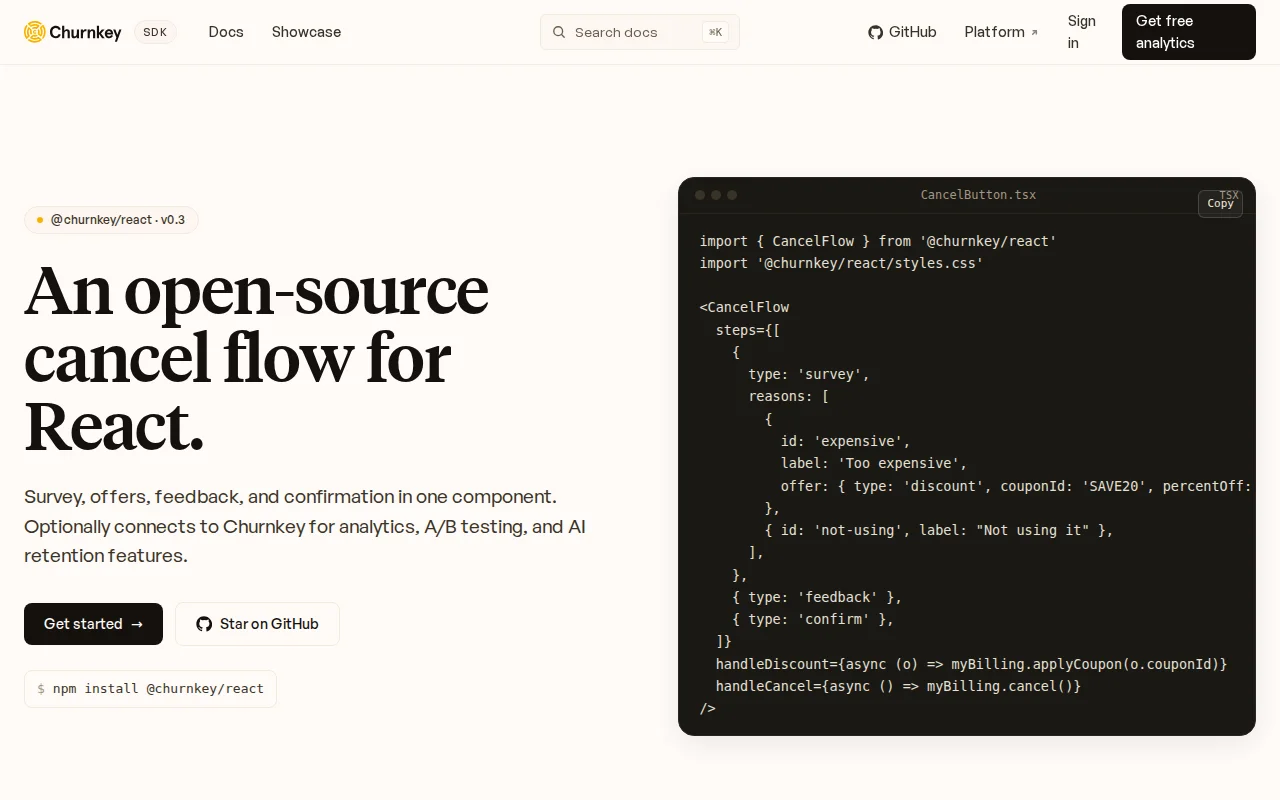The image size is (1280, 800).
Task: Click the handleDiscount code line
Action: pos(971,664)
